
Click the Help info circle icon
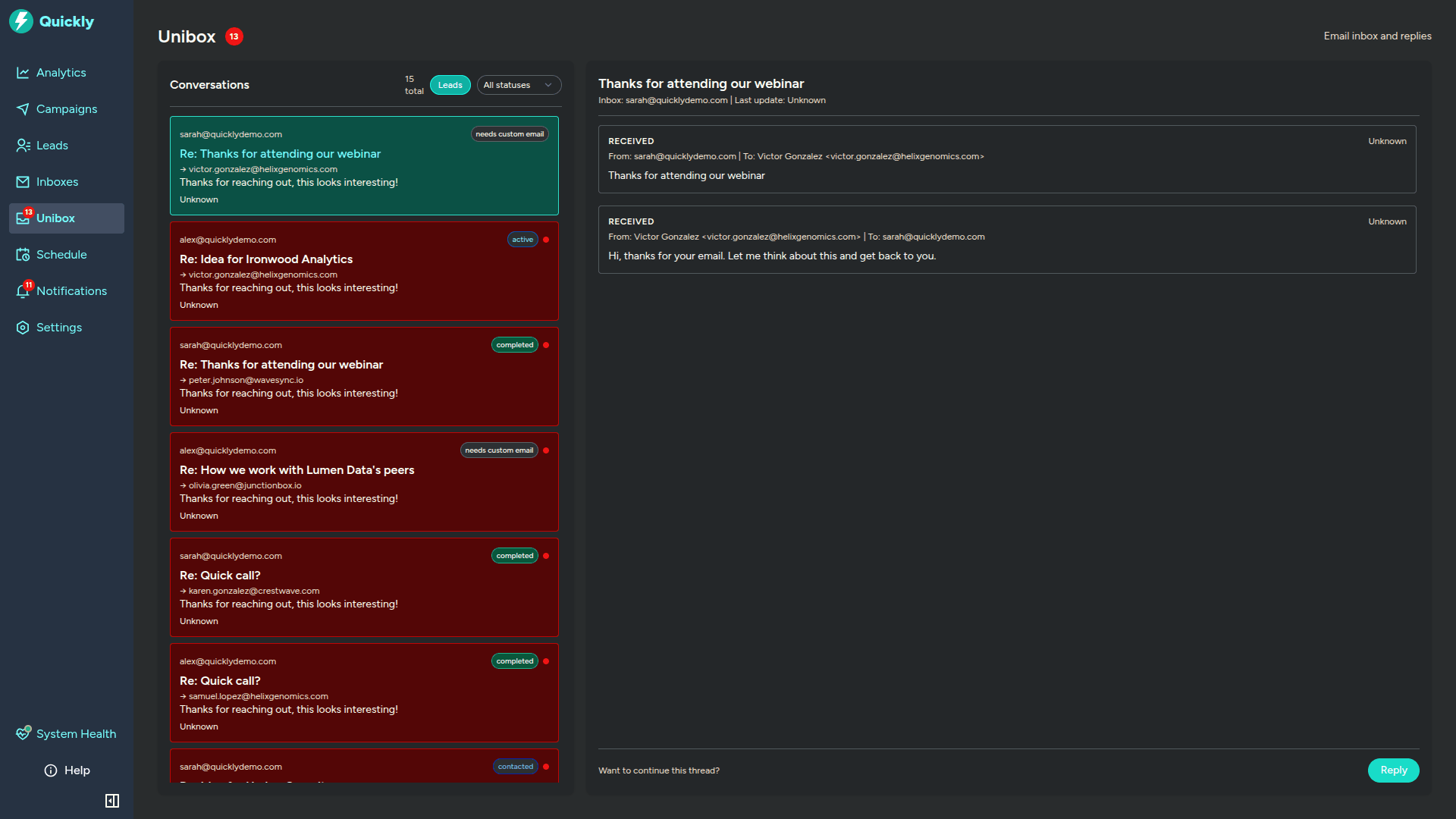(x=51, y=770)
